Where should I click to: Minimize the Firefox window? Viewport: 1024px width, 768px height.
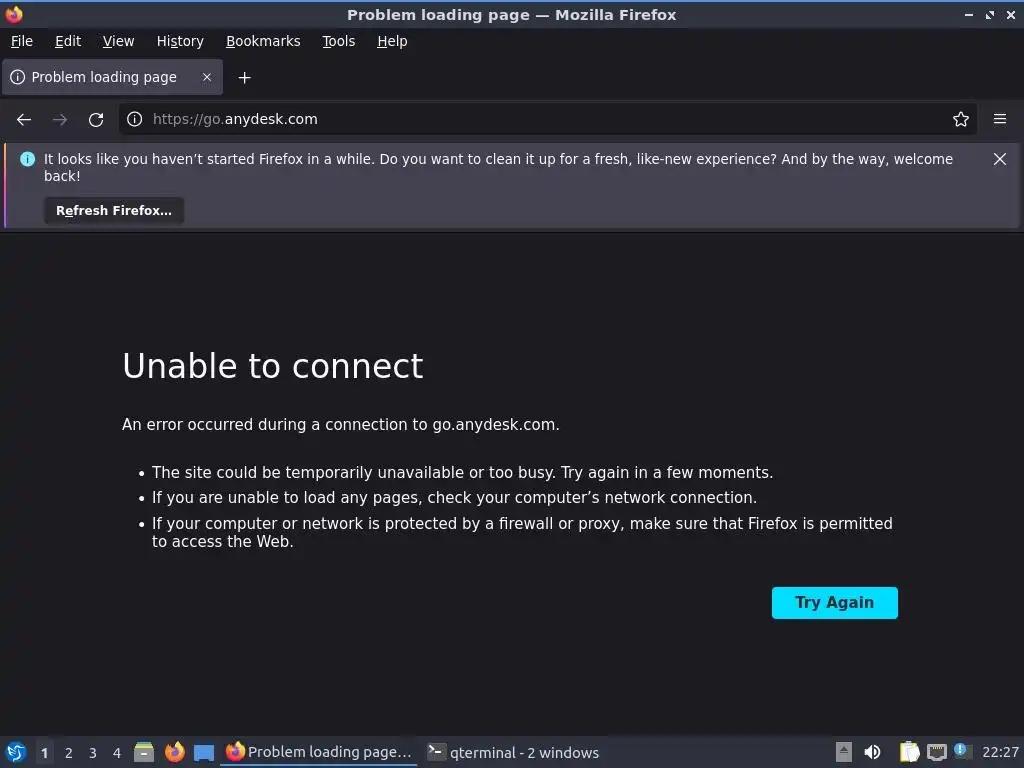969,14
